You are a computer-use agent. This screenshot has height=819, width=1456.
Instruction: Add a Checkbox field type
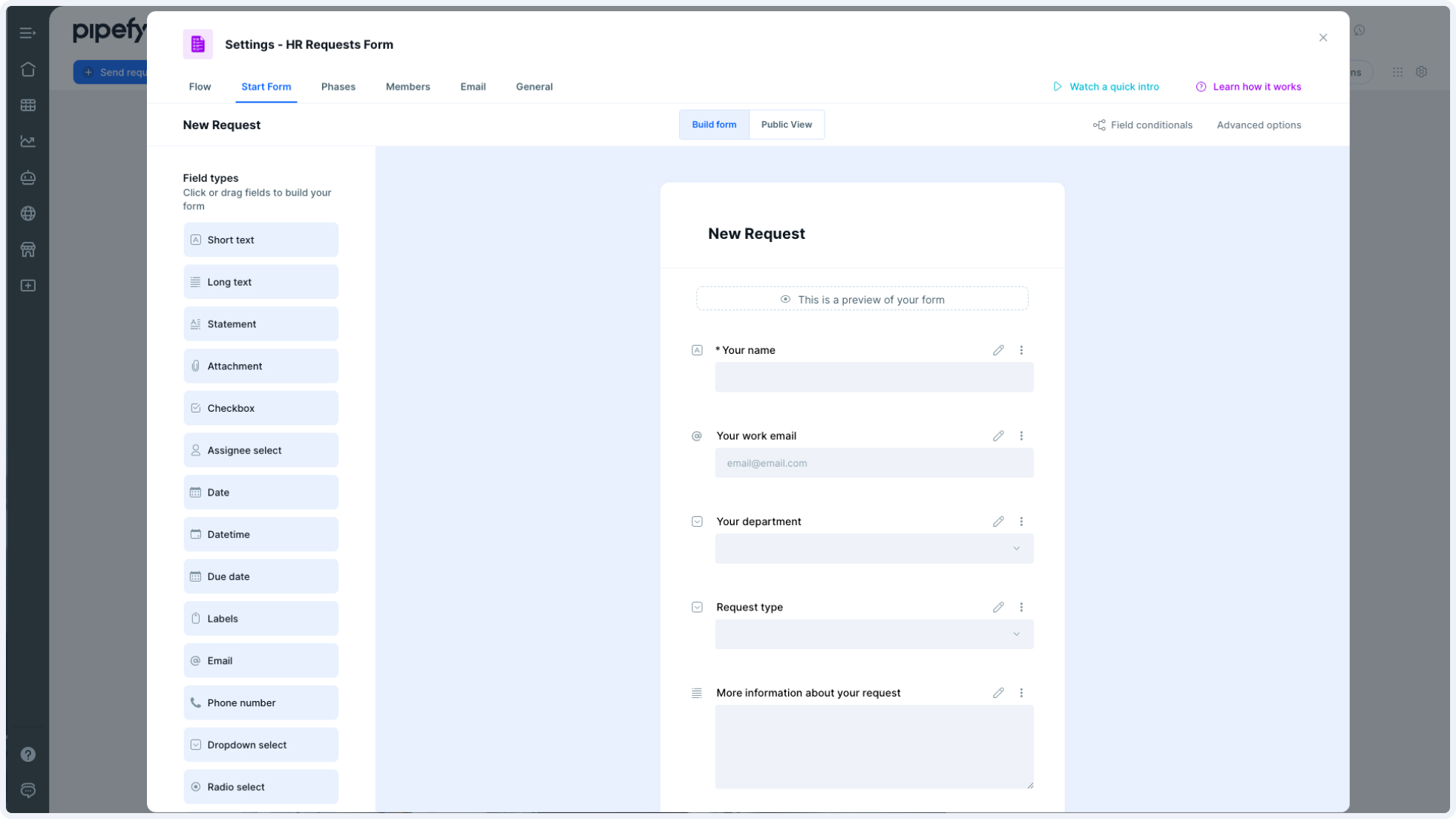[x=260, y=408]
